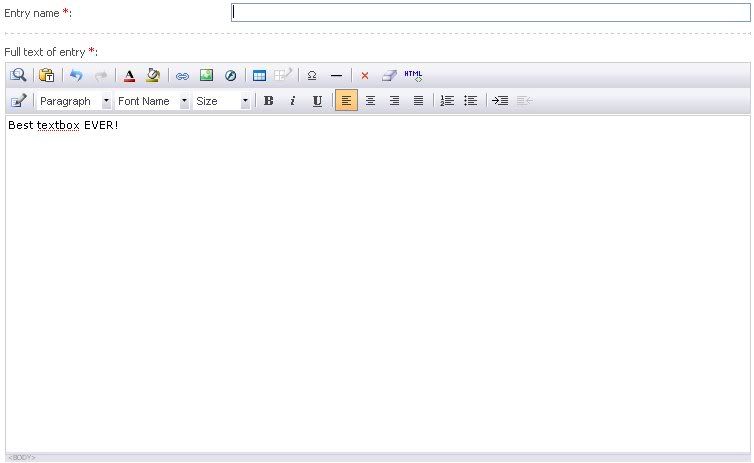Screen dimensions: 754x463
Task: Open the Font Name dropdown
Action: point(152,101)
